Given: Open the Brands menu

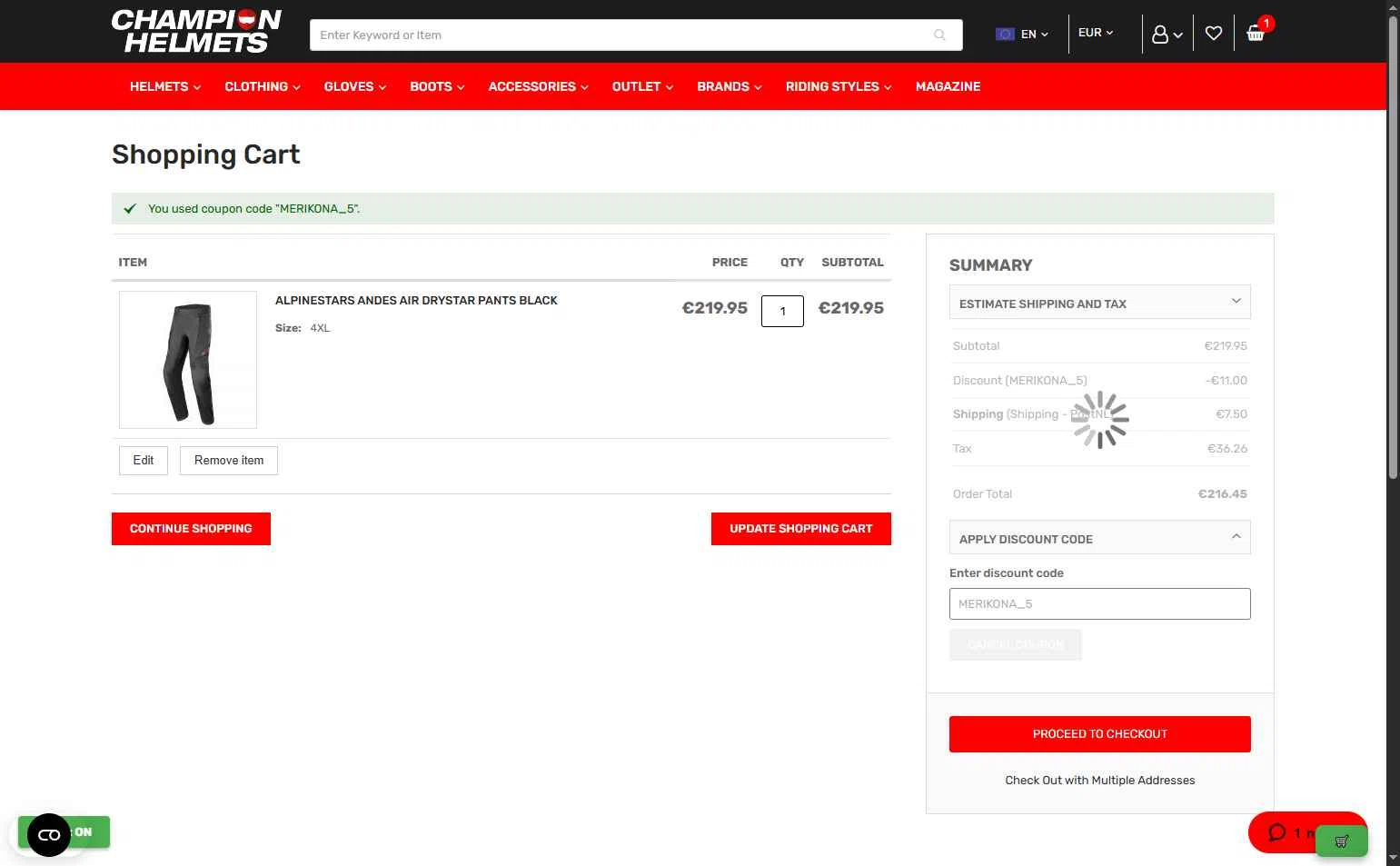Looking at the screenshot, I should click(x=730, y=86).
